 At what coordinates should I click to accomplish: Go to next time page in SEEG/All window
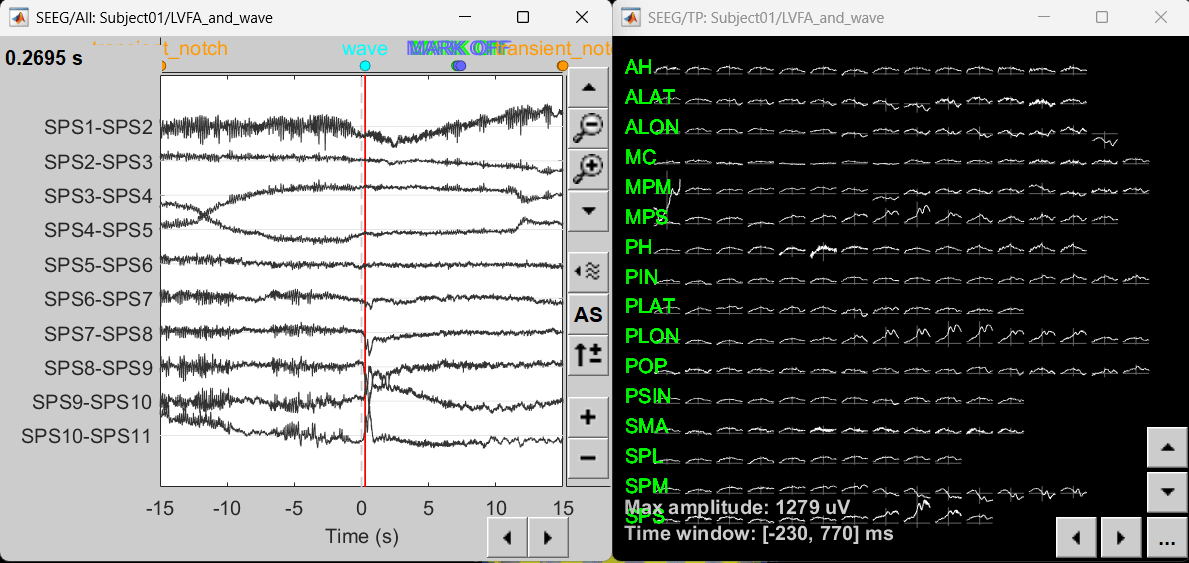547,537
